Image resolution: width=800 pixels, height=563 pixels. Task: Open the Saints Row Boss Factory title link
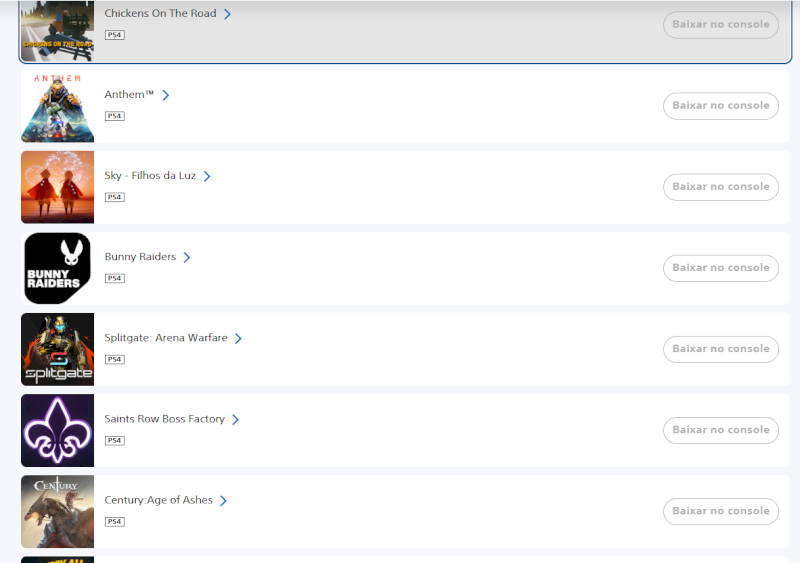point(164,419)
